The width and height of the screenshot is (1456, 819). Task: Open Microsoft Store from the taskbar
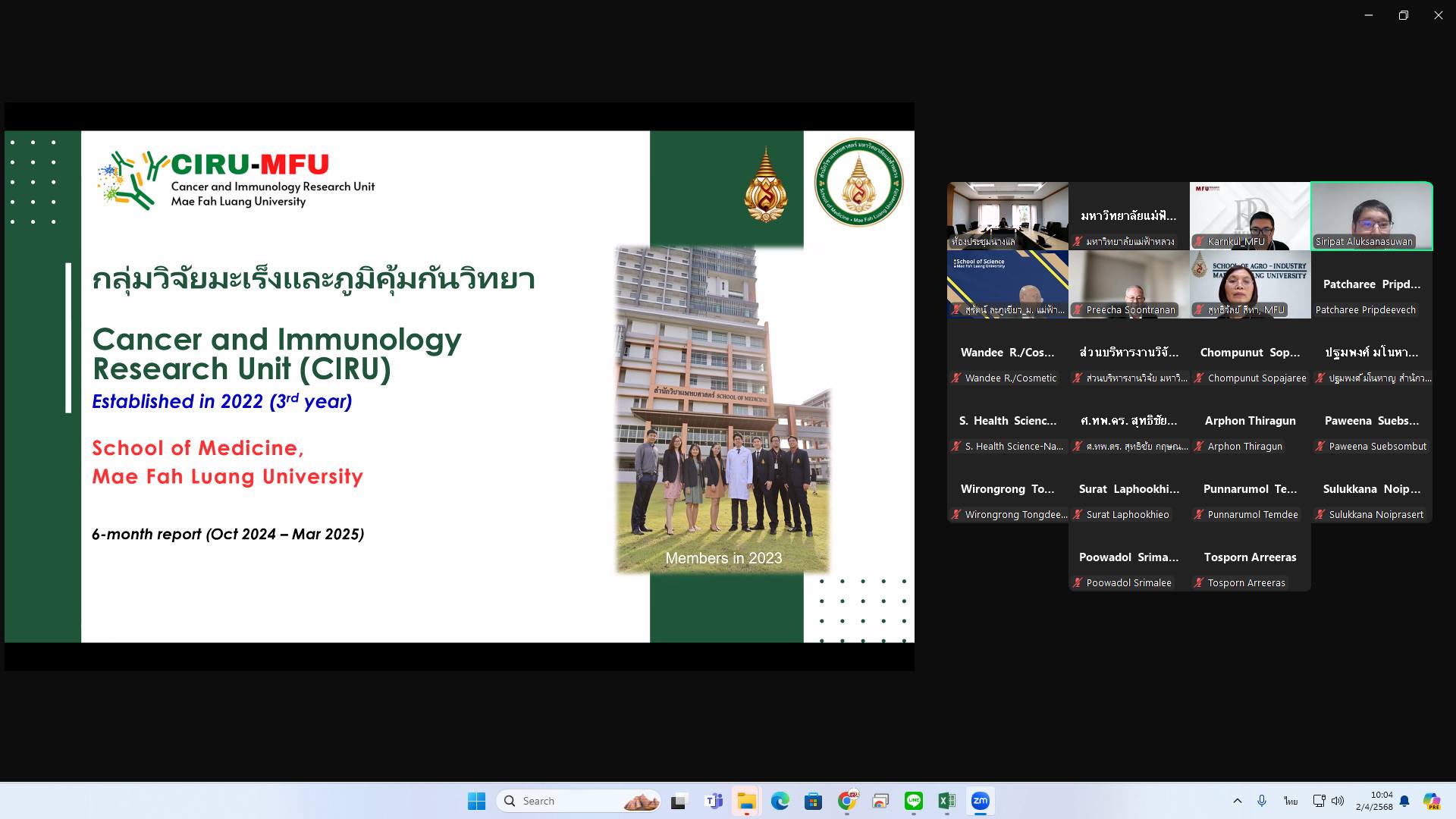(813, 801)
